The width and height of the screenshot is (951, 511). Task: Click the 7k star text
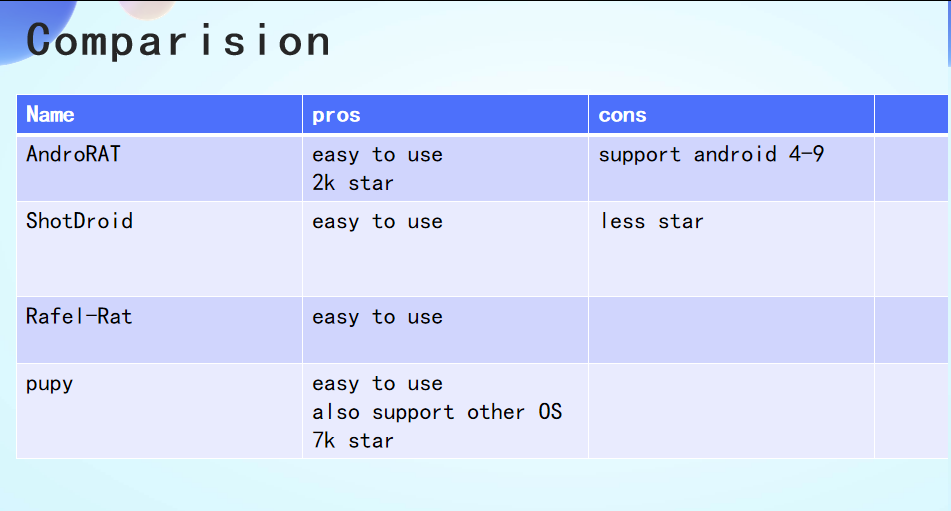point(353,440)
